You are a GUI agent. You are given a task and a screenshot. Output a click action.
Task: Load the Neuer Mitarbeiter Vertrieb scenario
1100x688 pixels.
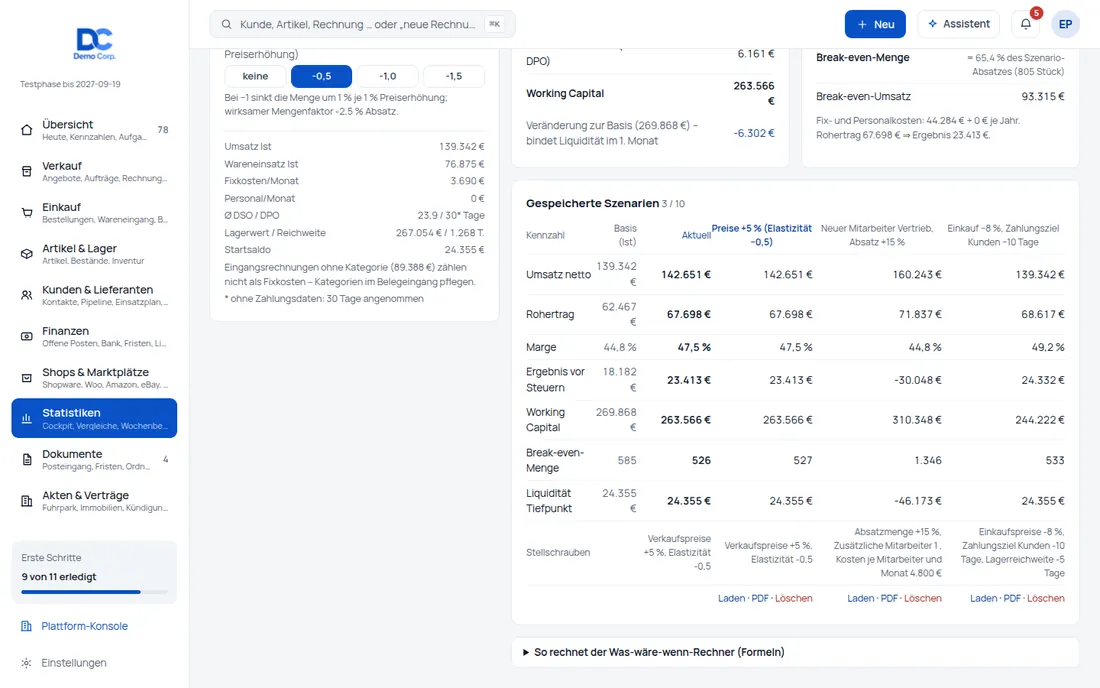(860, 598)
